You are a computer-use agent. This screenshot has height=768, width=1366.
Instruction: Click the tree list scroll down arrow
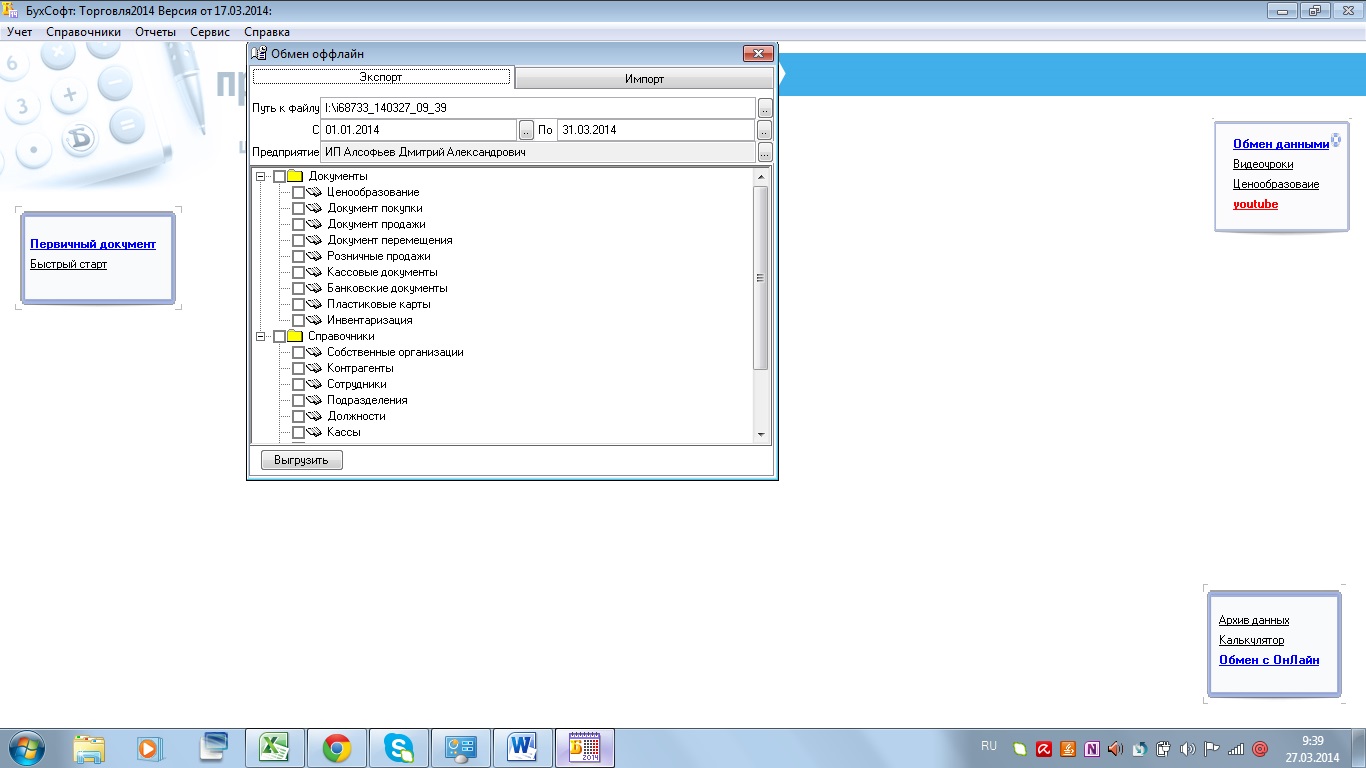(x=761, y=435)
